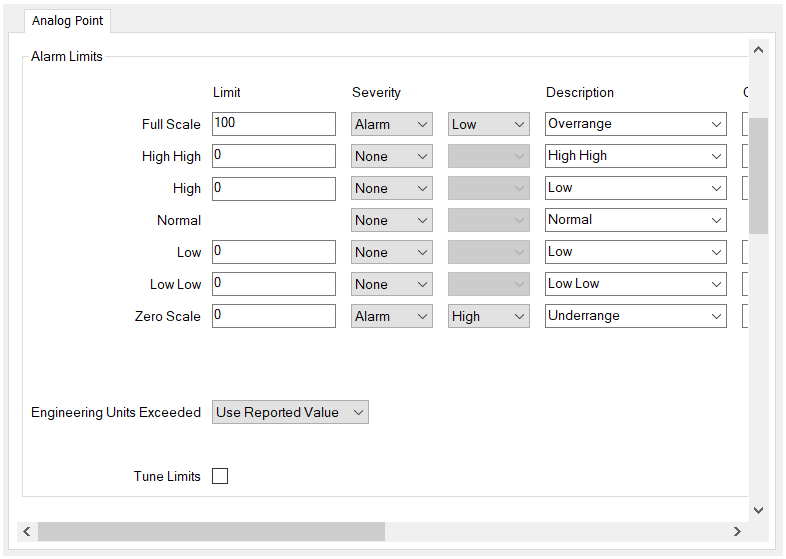Viewport: 786px width, 559px height.
Task: Click the Full Scale limit field
Action: pyautogui.click(x=274, y=124)
